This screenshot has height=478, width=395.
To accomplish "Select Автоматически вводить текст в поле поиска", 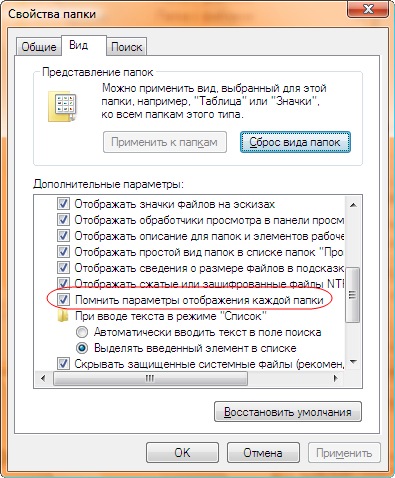I will click(82, 332).
